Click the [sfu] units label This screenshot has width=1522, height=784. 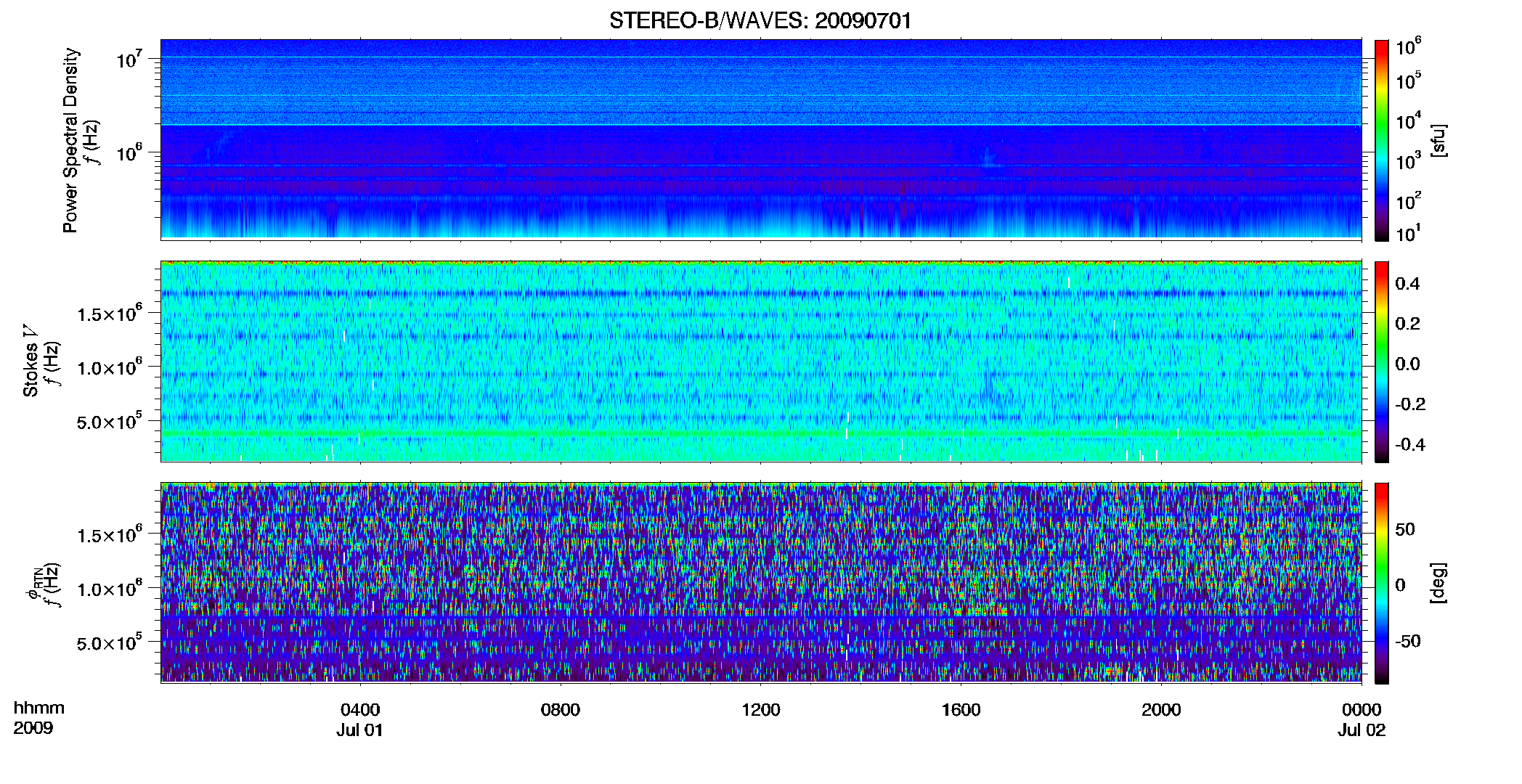point(1438,140)
